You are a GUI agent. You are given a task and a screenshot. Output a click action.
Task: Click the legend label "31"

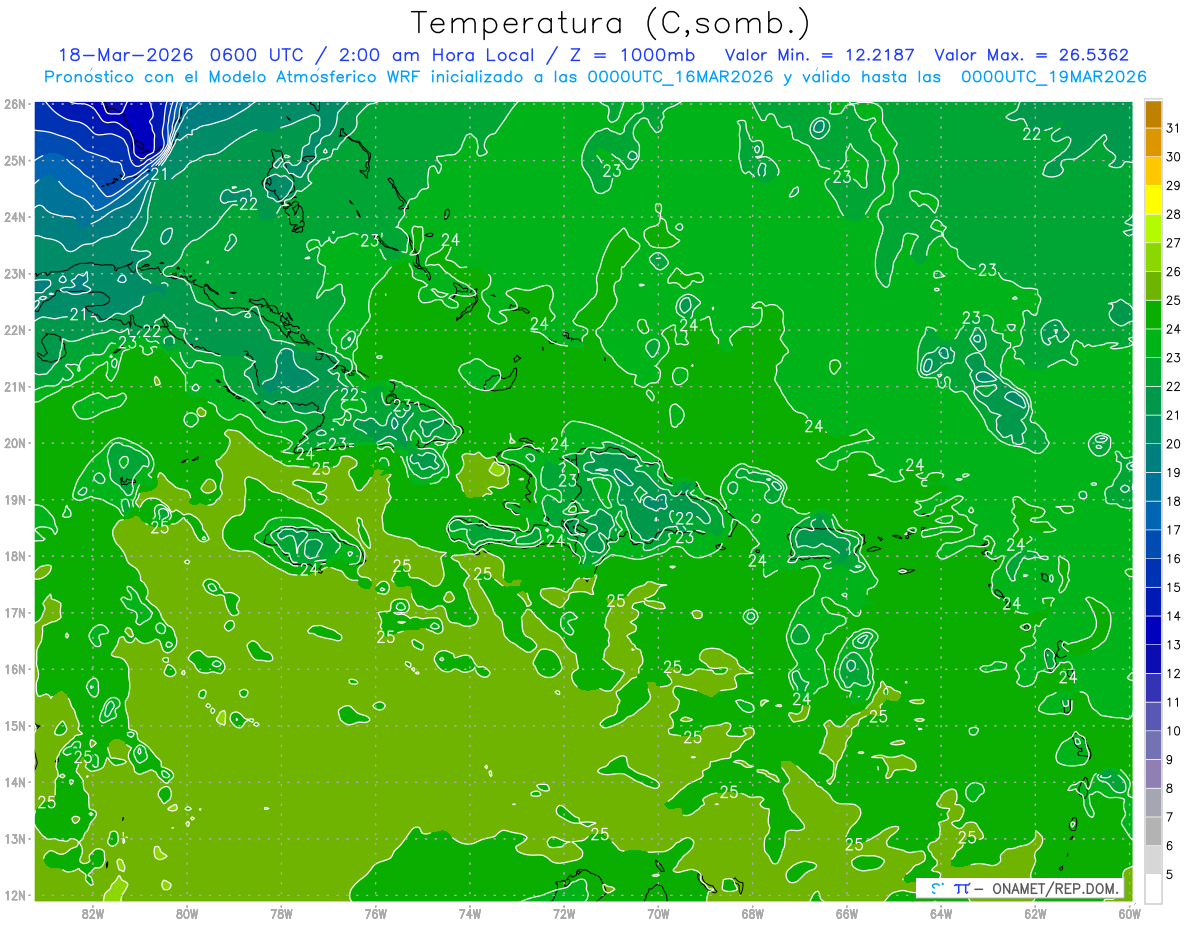click(x=1174, y=127)
